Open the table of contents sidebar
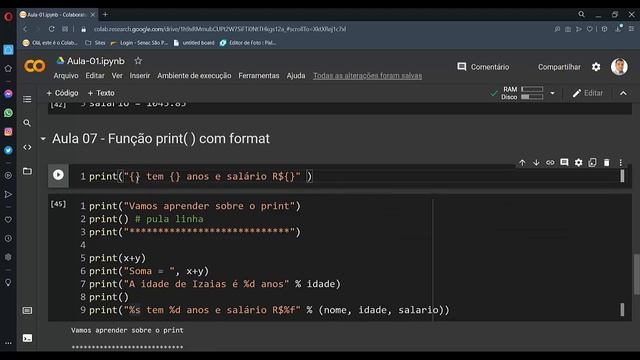The width and height of the screenshot is (640, 360). (x=27, y=99)
